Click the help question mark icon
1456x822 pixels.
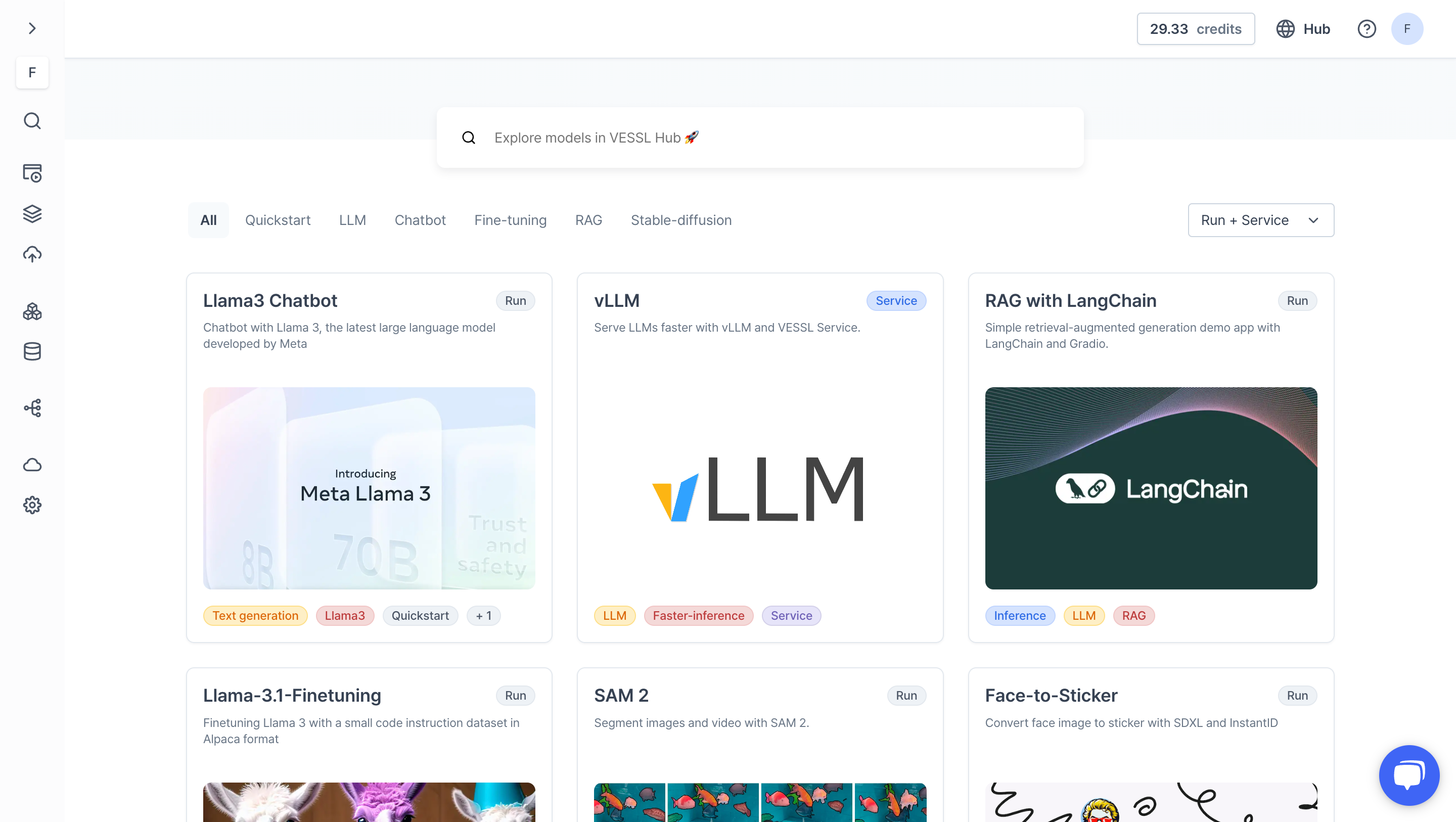pos(1367,28)
